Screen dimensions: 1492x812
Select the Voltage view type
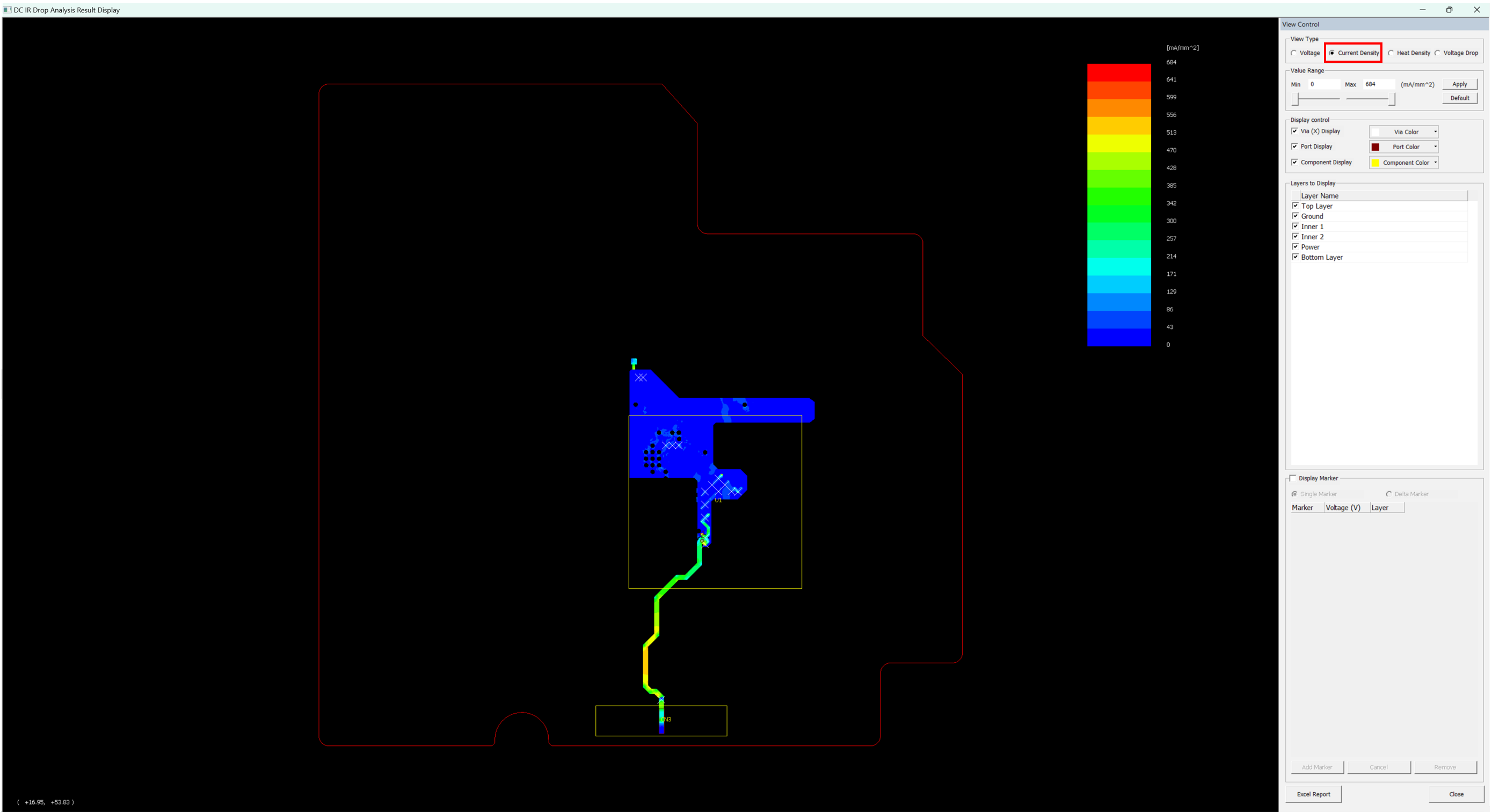click(x=1294, y=53)
